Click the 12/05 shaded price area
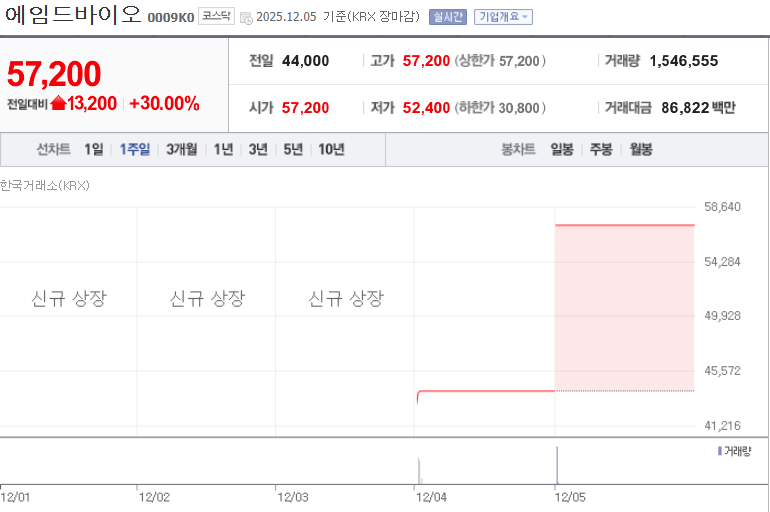Screen dimensions: 770x512 click(x=625, y=308)
